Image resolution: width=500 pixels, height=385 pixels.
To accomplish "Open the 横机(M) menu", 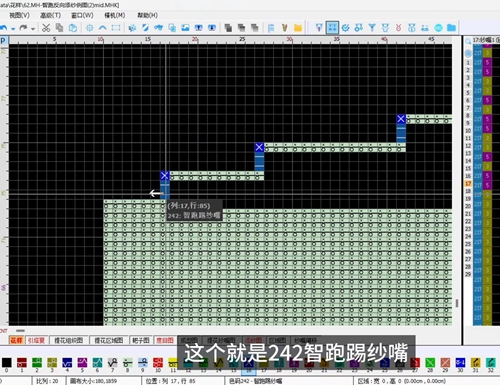I will coord(115,15).
